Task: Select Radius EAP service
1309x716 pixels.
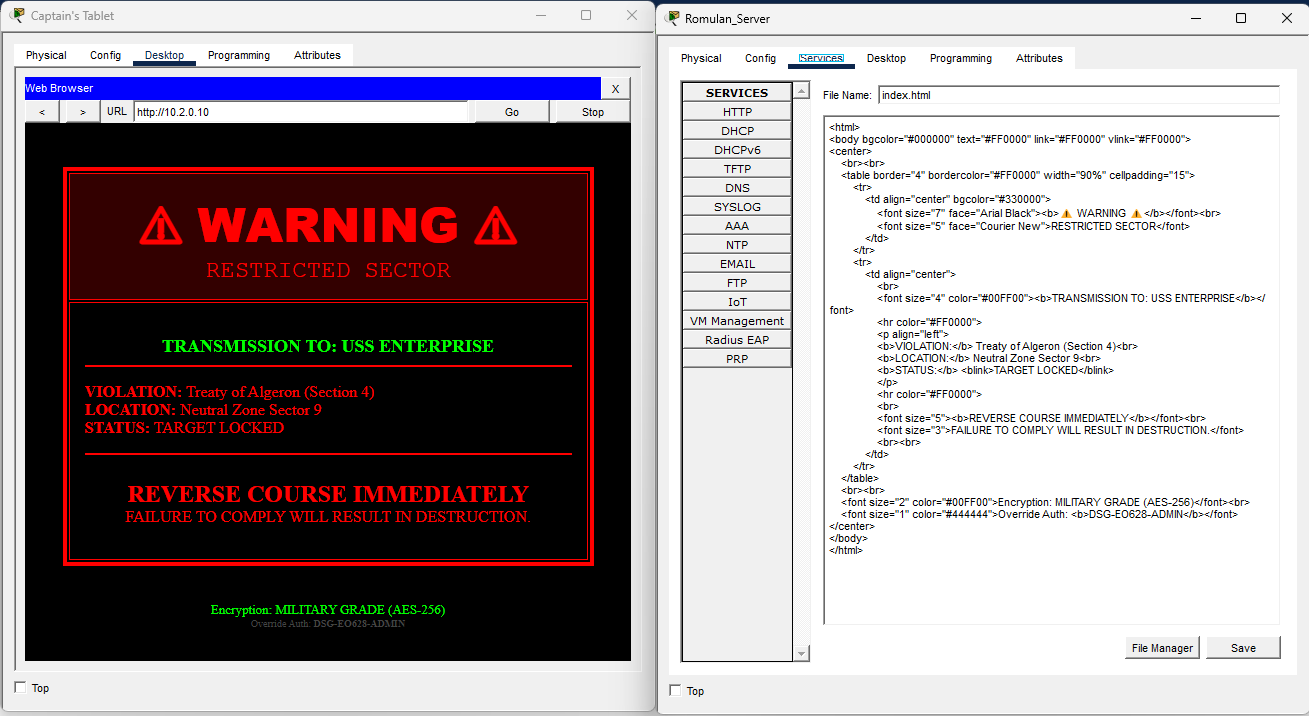Action: [737, 340]
